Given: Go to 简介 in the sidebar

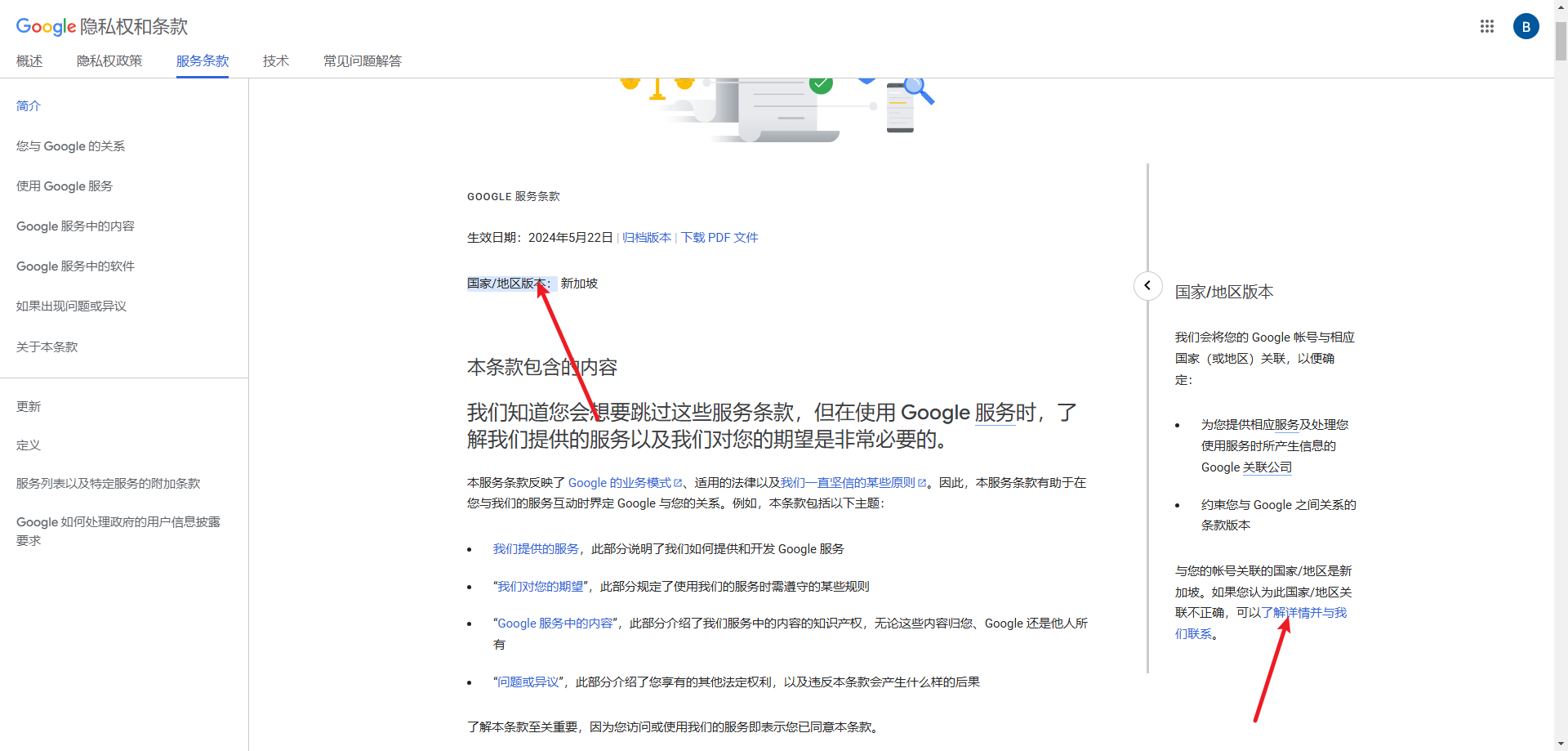Looking at the screenshot, I should tap(29, 105).
